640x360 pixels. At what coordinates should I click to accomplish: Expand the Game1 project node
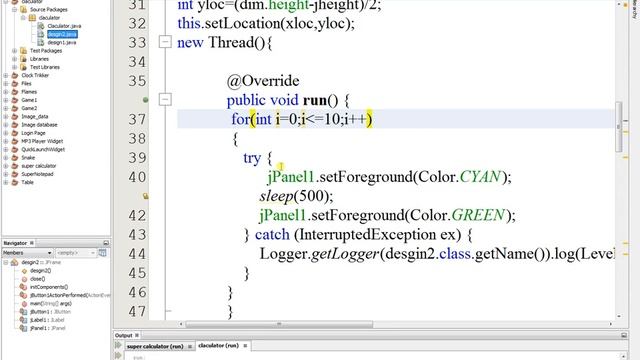point(6,100)
